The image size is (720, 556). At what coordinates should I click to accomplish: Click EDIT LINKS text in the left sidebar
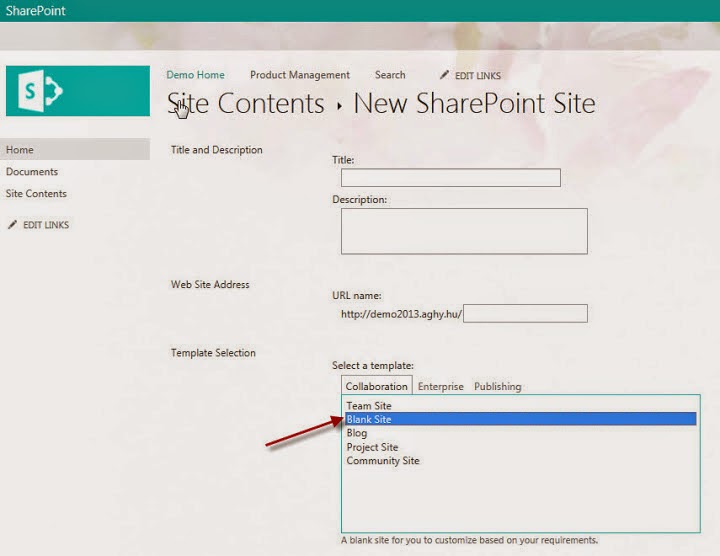46,225
